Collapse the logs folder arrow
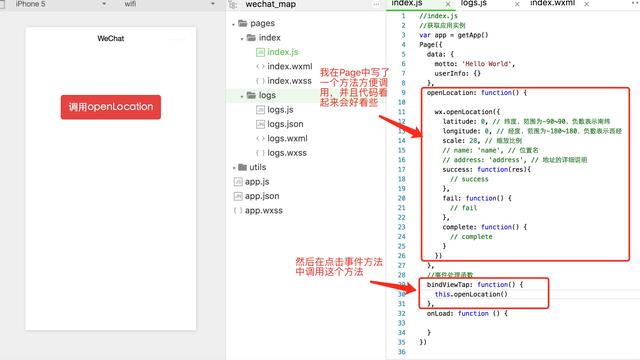The height and width of the screenshot is (360, 640). click(242, 96)
